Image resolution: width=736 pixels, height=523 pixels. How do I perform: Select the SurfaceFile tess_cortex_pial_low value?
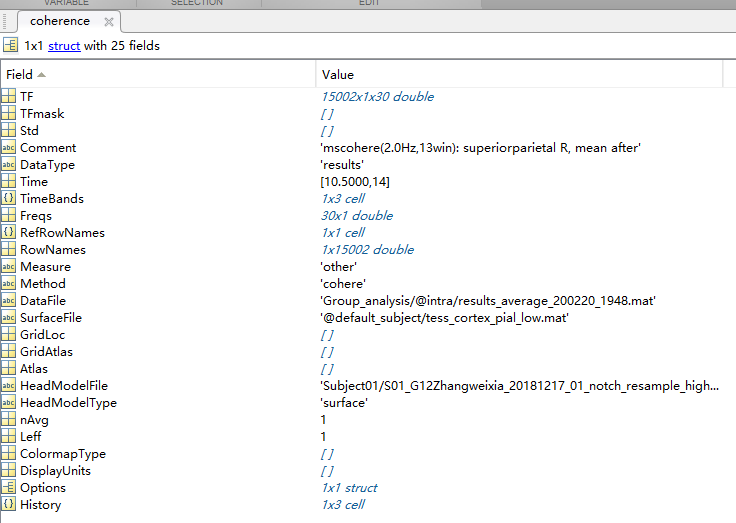pos(444,318)
